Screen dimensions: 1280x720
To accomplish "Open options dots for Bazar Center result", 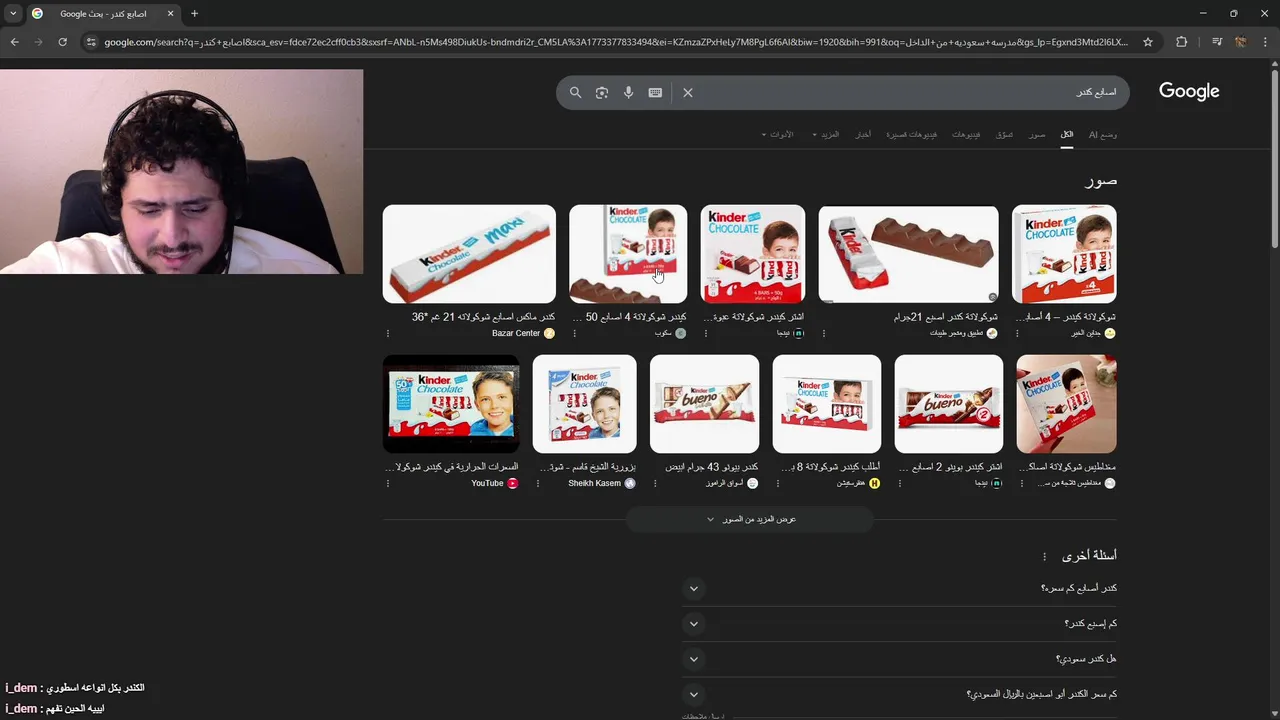I will (389, 333).
